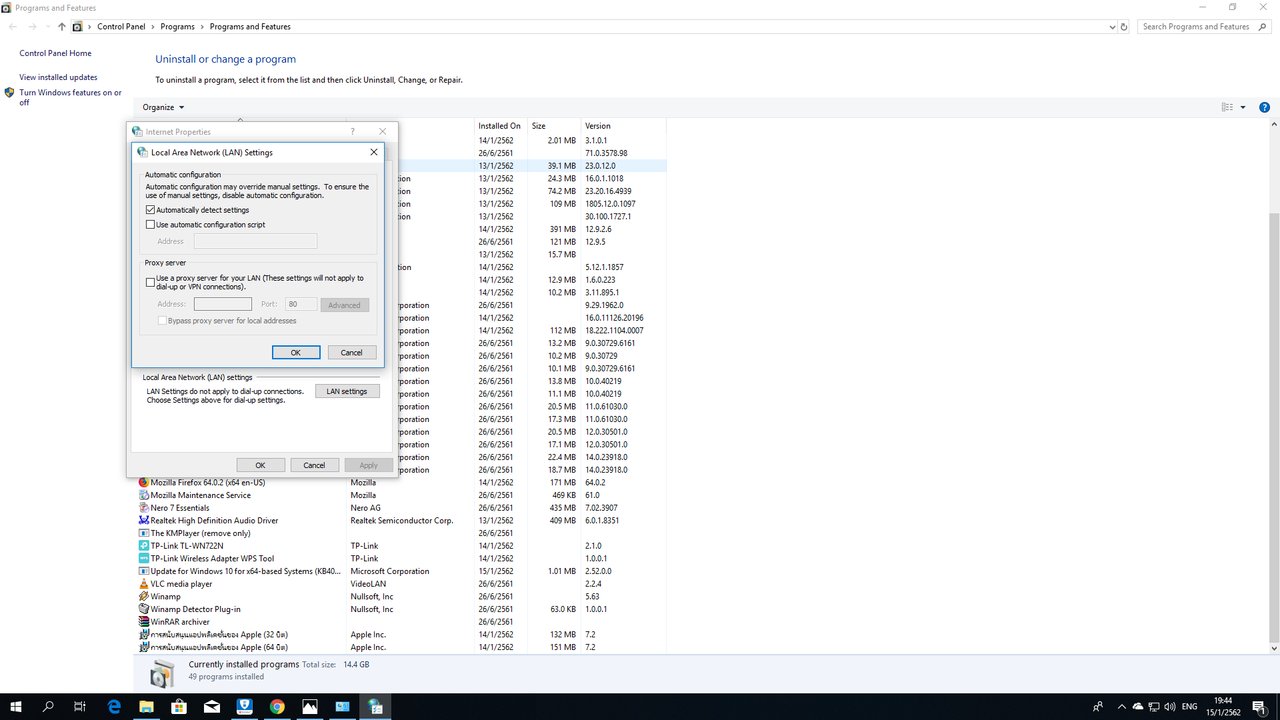Check Use a proxy server for your LAN

pyautogui.click(x=151, y=282)
